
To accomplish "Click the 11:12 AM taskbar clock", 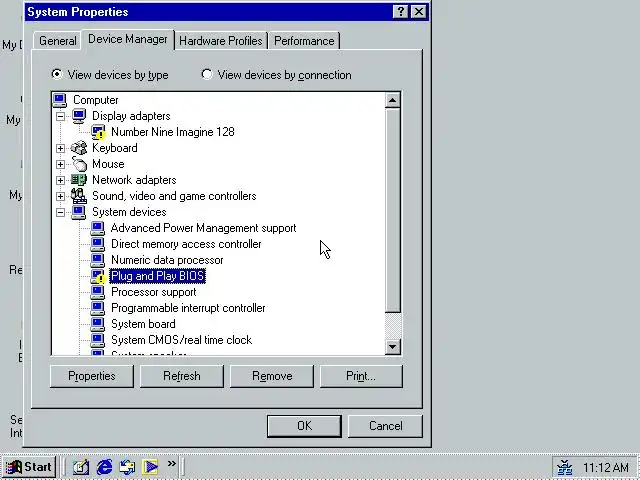I will (606, 467).
